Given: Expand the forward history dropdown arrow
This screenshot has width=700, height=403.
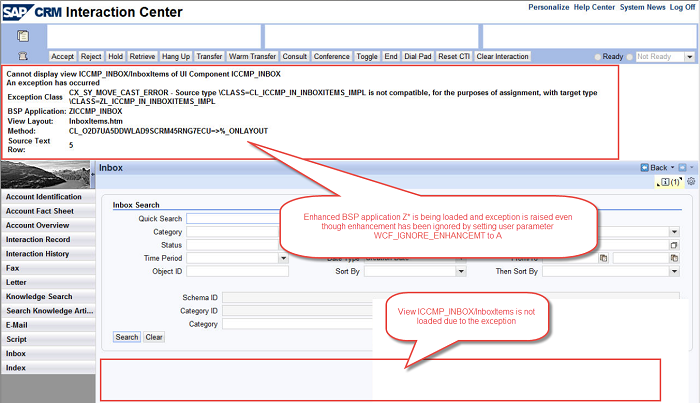Looking at the screenshot, I should [692, 167].
